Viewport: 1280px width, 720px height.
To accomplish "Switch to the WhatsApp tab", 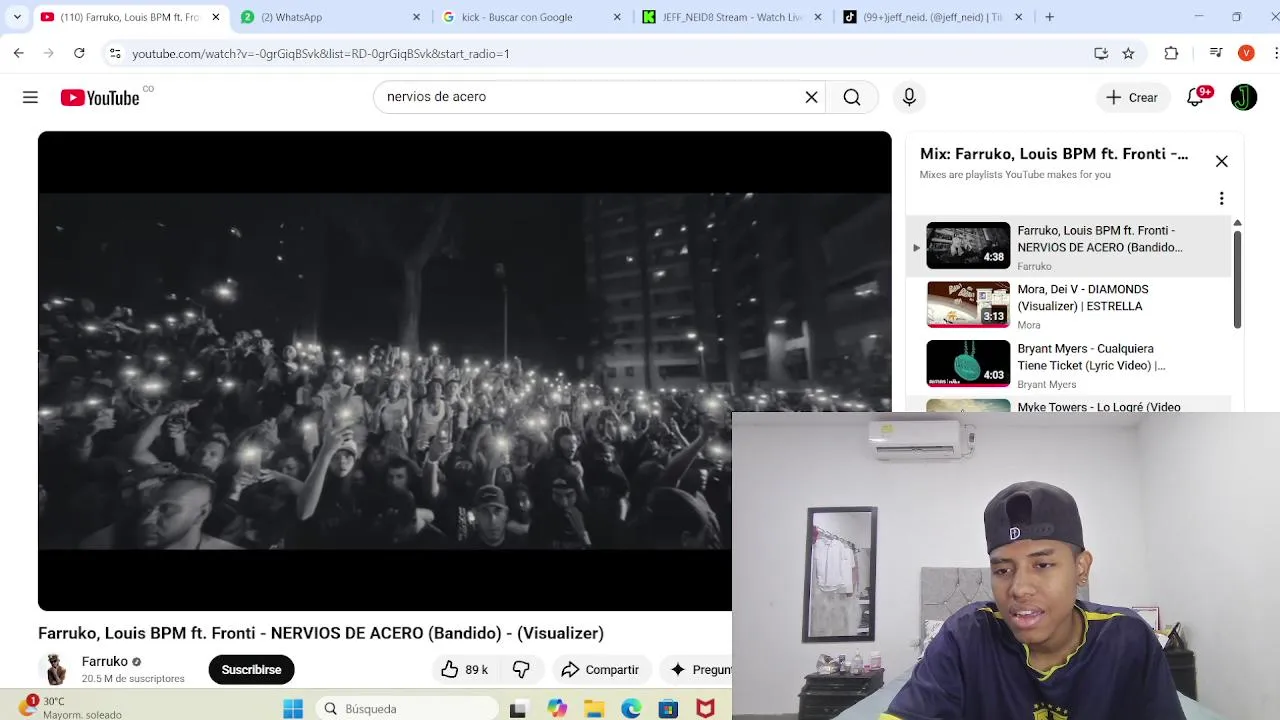I will [330, 17].
